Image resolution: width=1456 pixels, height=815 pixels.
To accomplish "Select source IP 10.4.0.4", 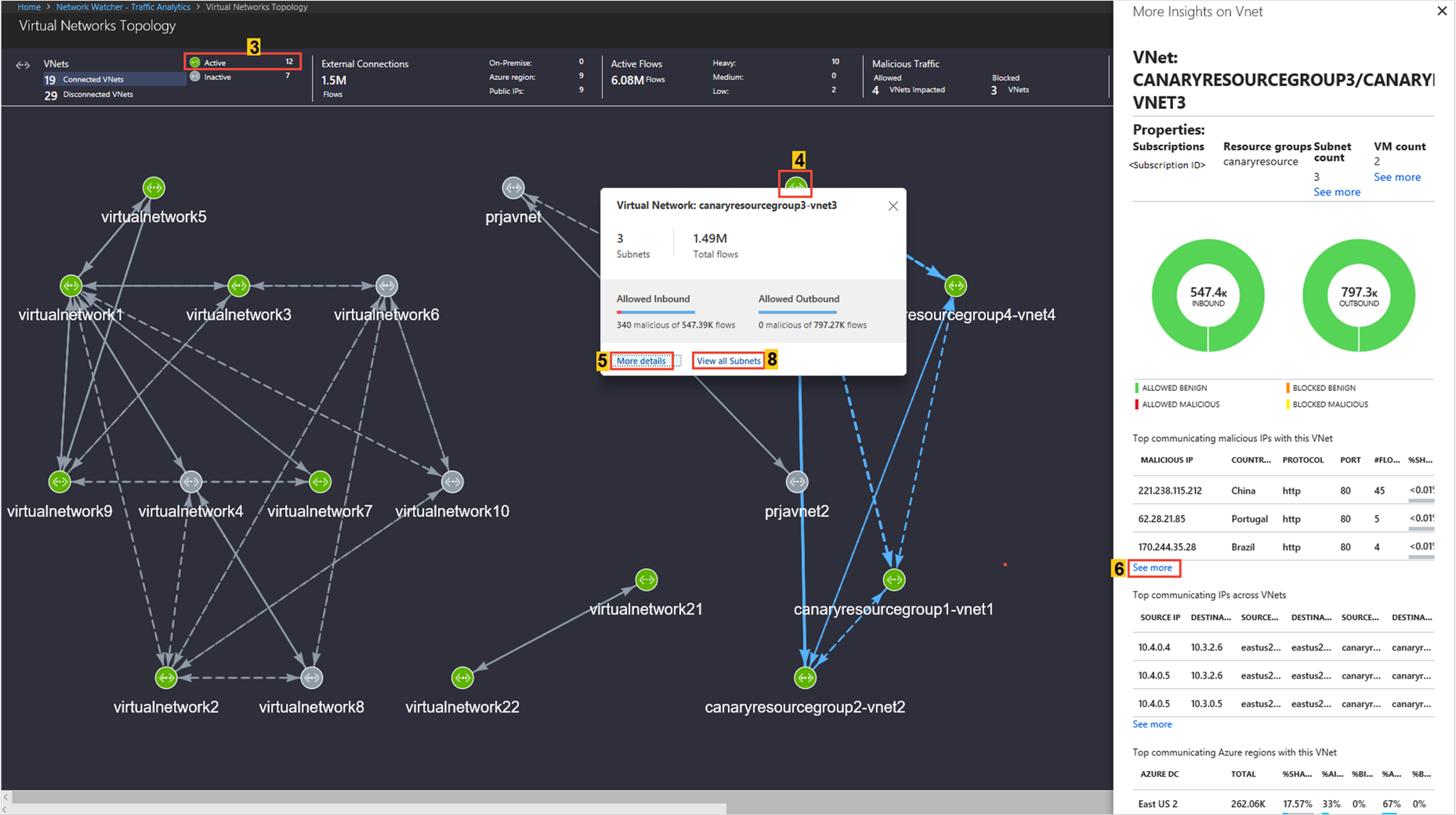I will point(1154,648).
